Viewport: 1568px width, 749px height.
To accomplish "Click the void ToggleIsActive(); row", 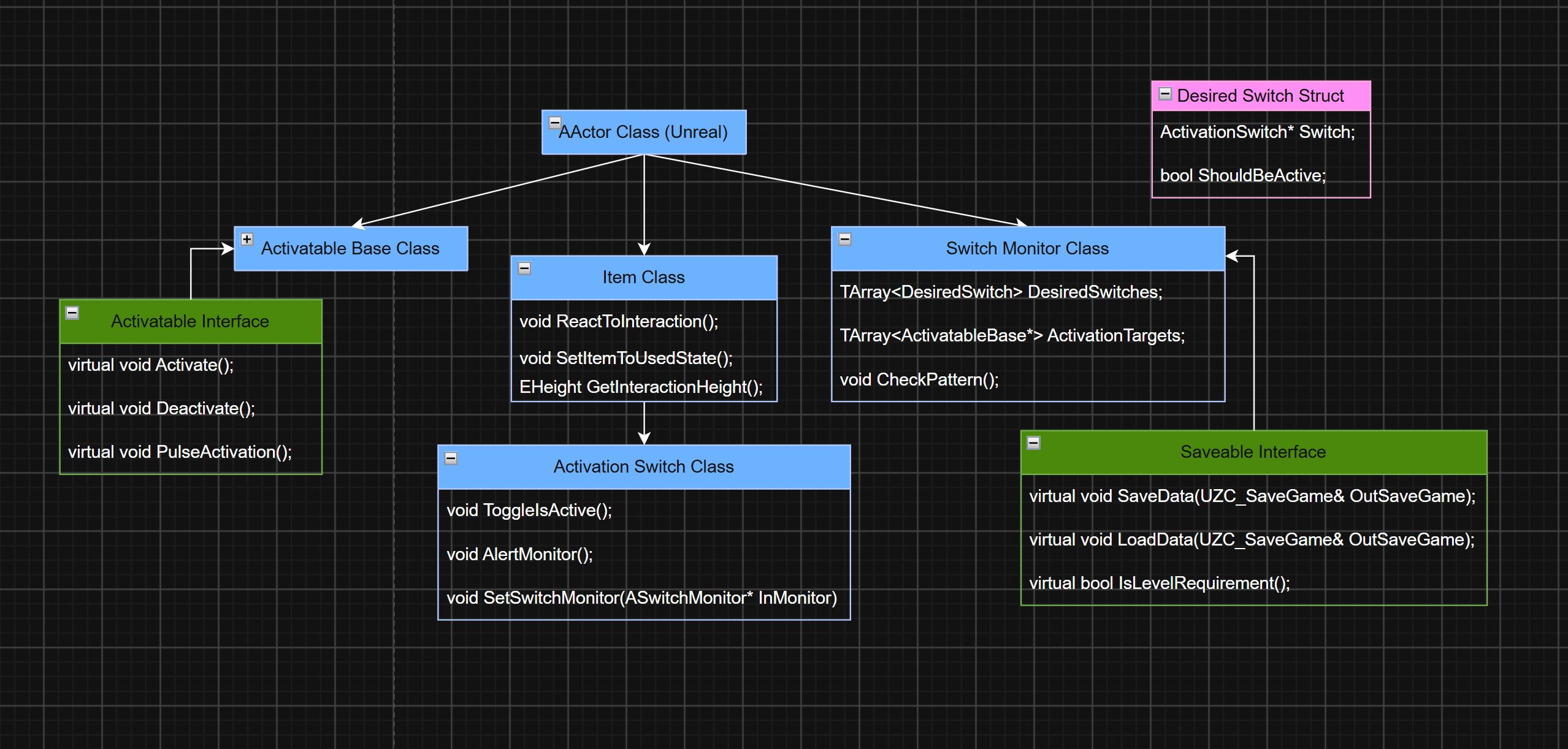I will [644, 510].
